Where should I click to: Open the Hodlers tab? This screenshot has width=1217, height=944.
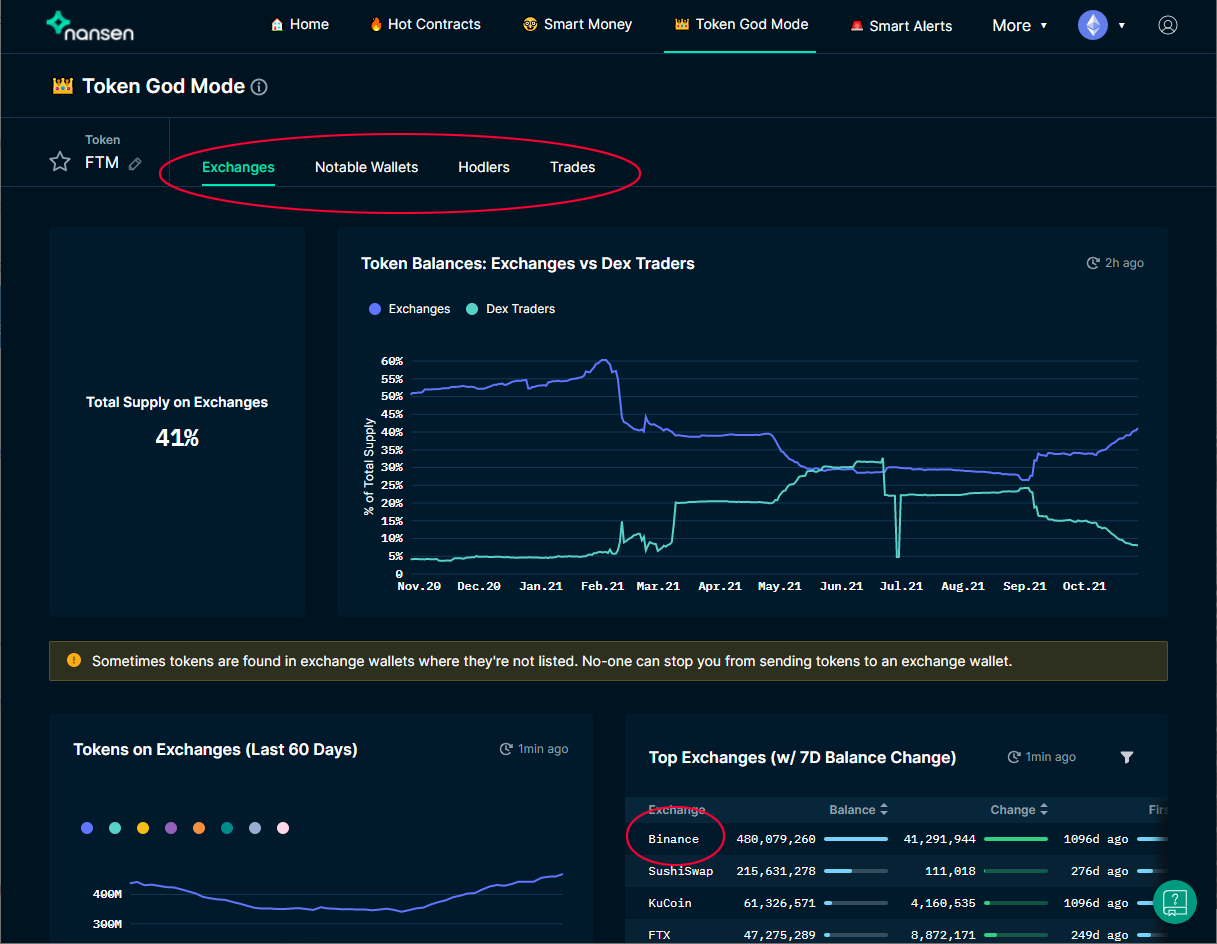click(x=484, y=167)
